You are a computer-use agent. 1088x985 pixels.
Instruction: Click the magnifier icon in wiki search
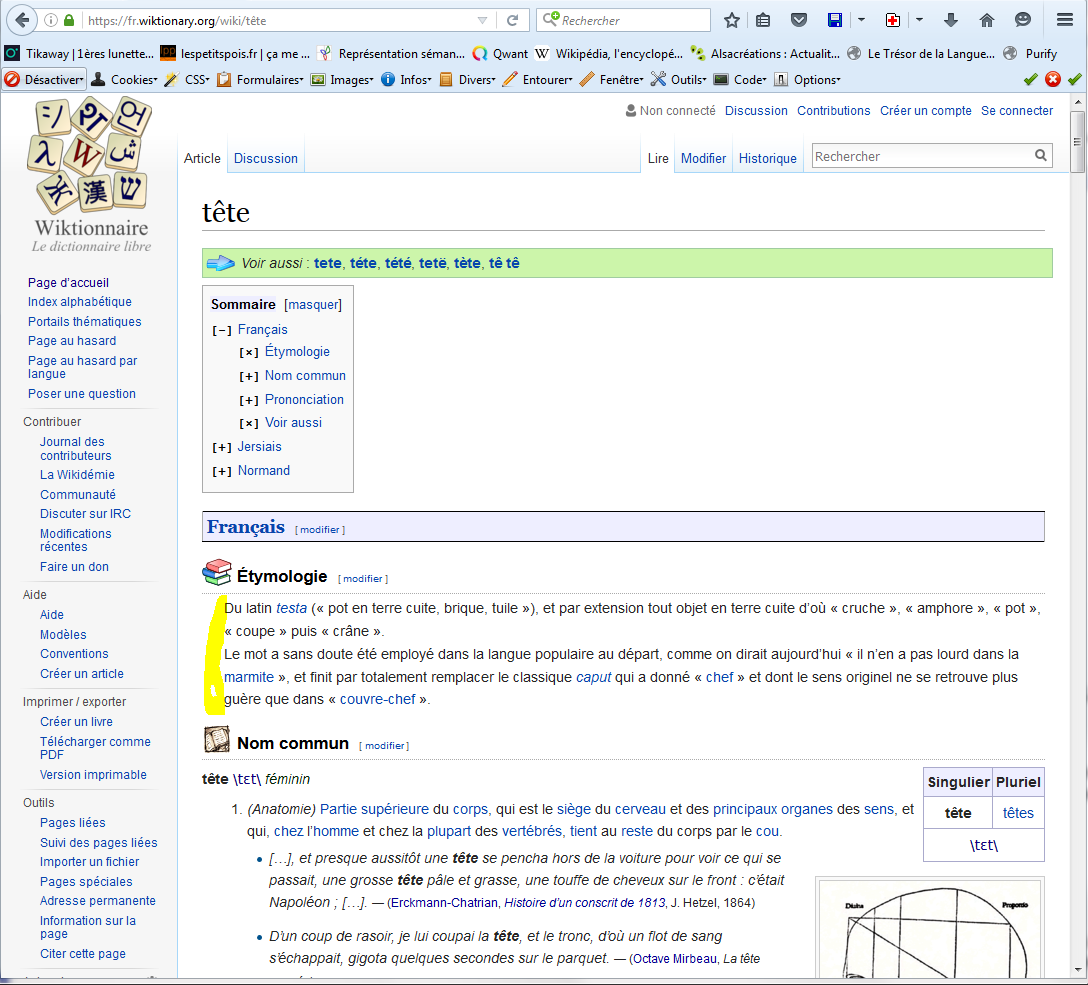pos(1041,156)
